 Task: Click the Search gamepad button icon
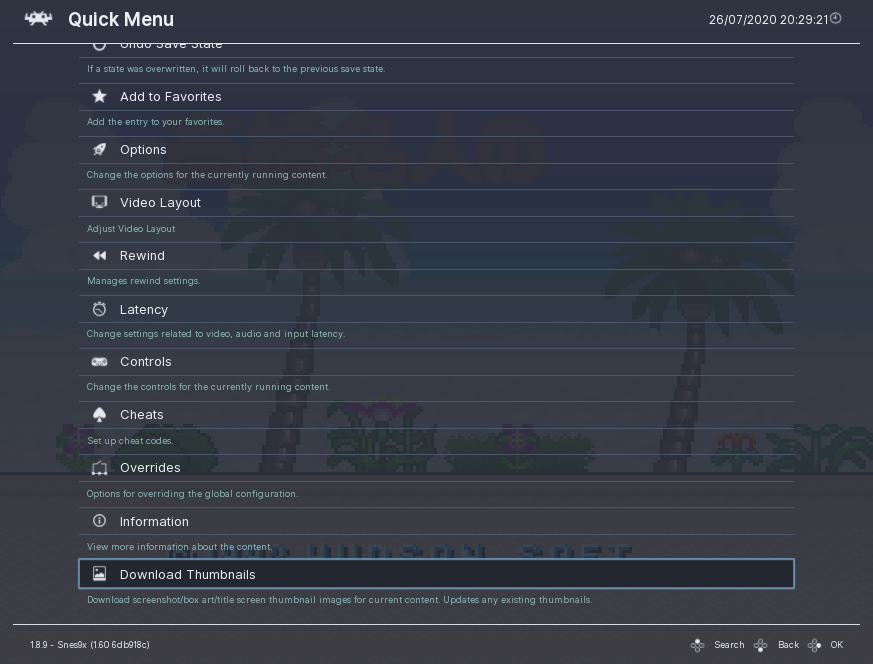click(697, 645)
